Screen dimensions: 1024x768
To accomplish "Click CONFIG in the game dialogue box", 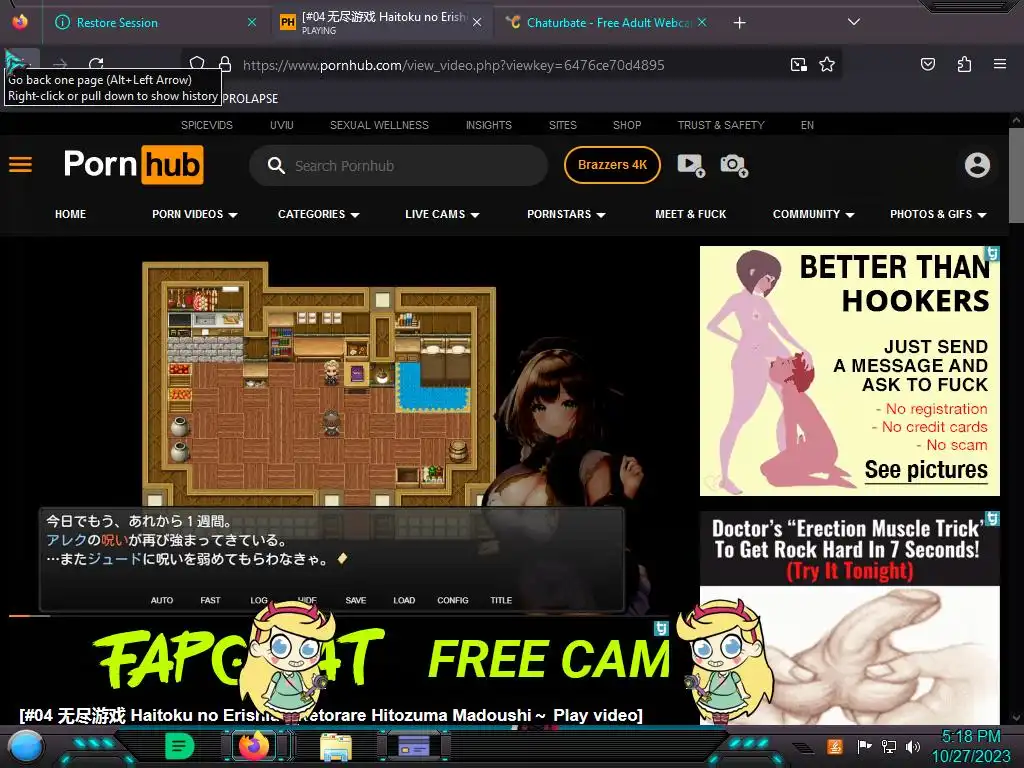I will tap(453, 600).
